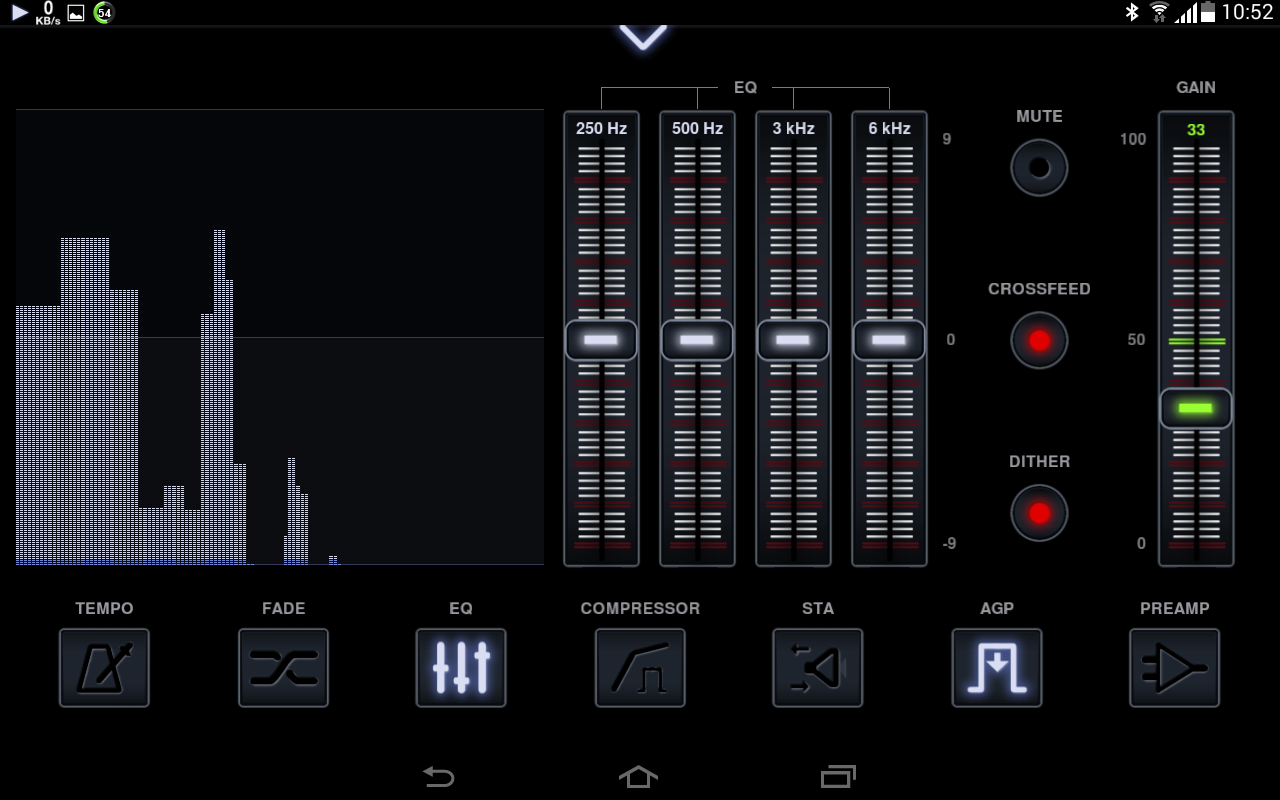Tap the spectrum analyzer display
This screenshot has height=800, width=1280.
(280, 337)
